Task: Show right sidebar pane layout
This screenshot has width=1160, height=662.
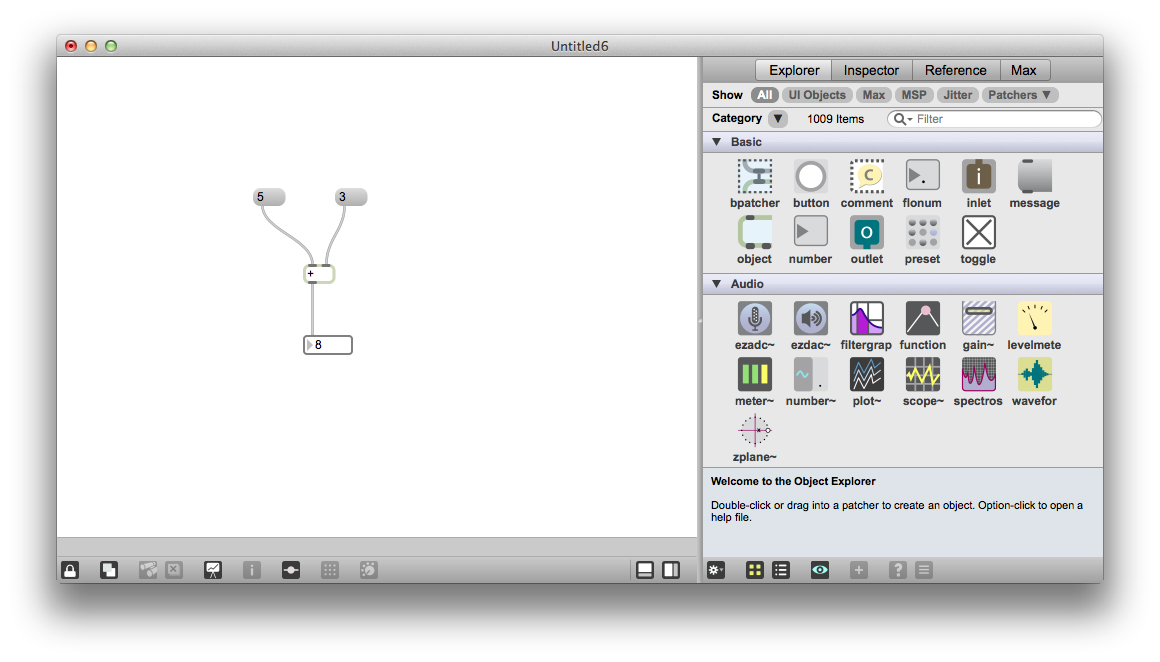Action: point(671,570)
